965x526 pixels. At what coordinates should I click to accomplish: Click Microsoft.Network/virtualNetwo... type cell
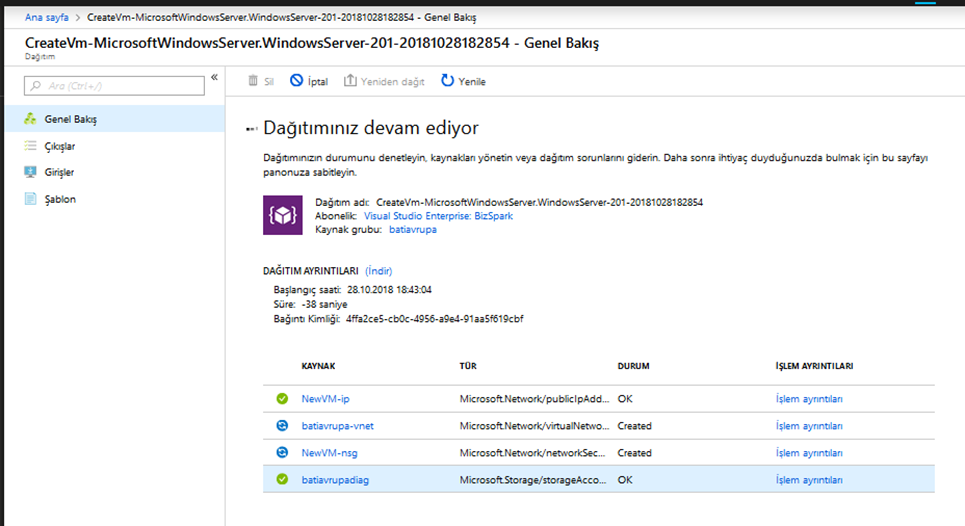[534, 426]
